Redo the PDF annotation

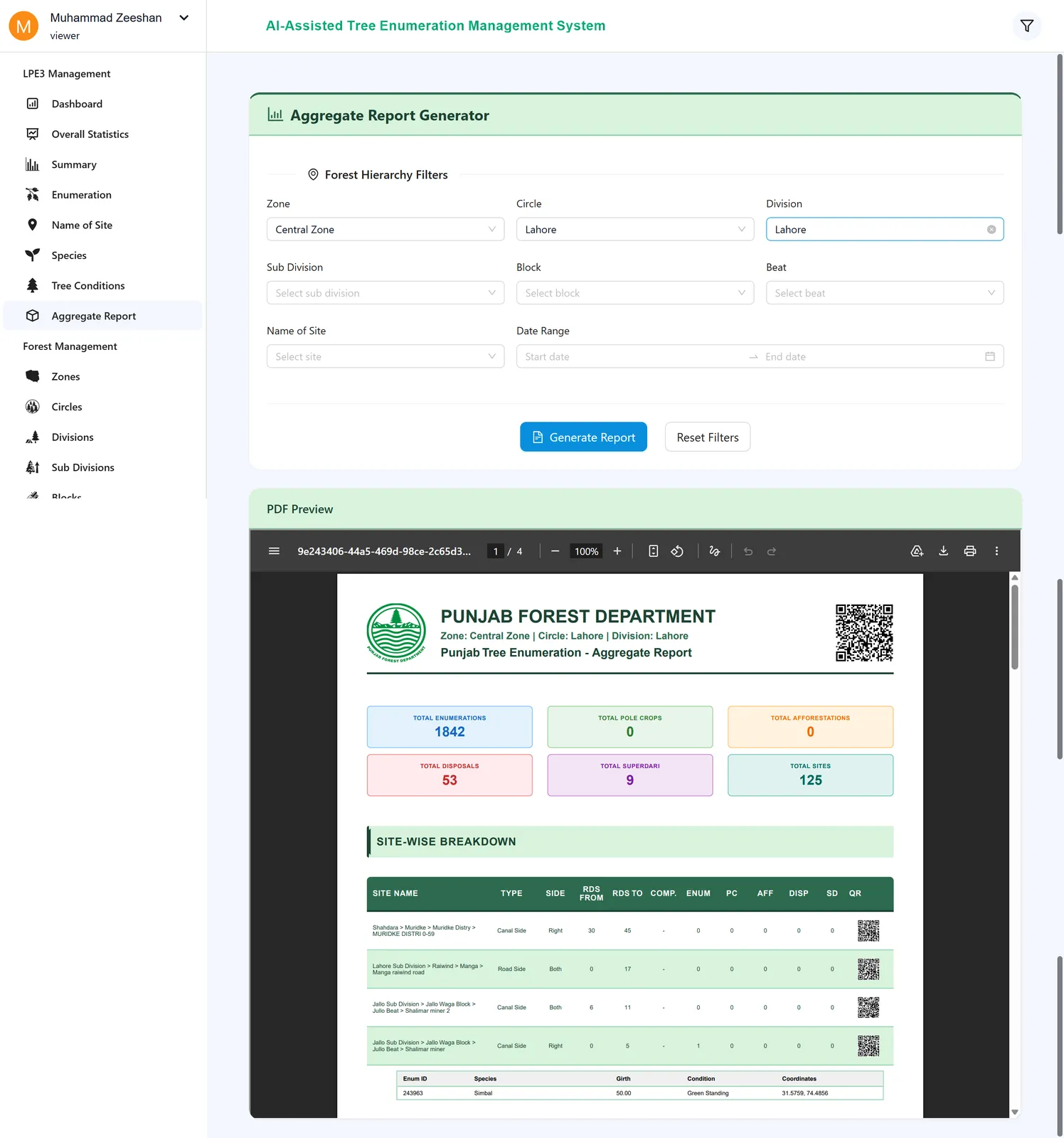772,551
